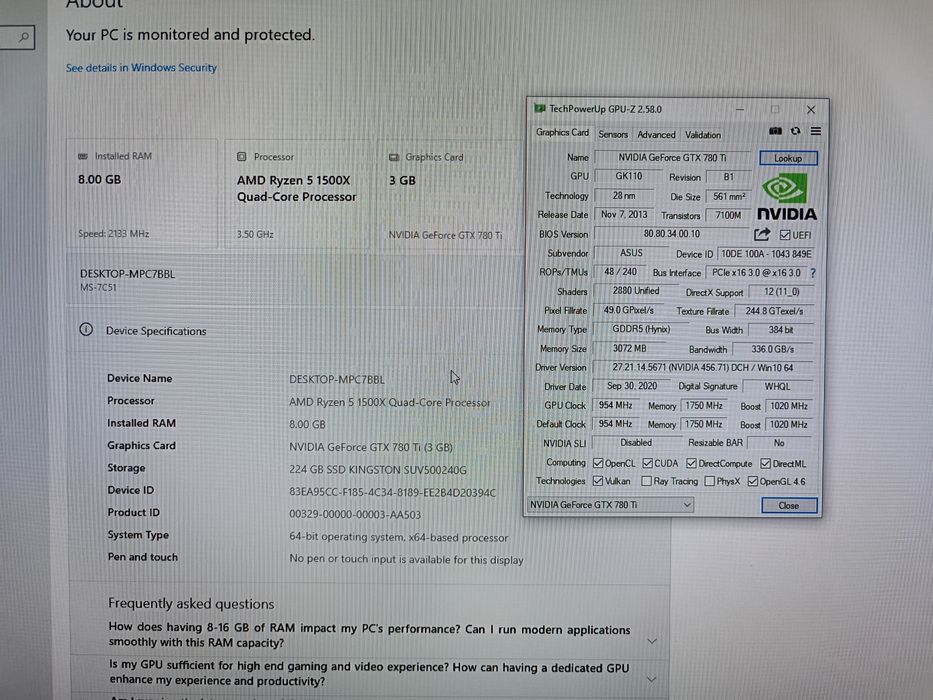Toggle the DirectCompute checkbox

[691, 463]
